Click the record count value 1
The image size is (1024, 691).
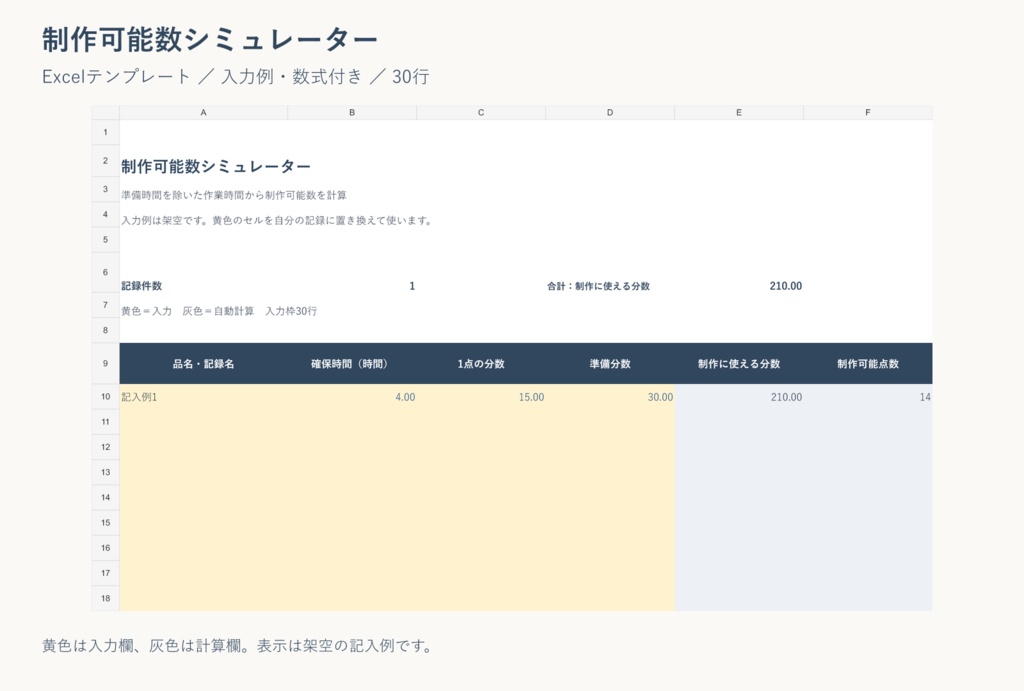[412, 285]
